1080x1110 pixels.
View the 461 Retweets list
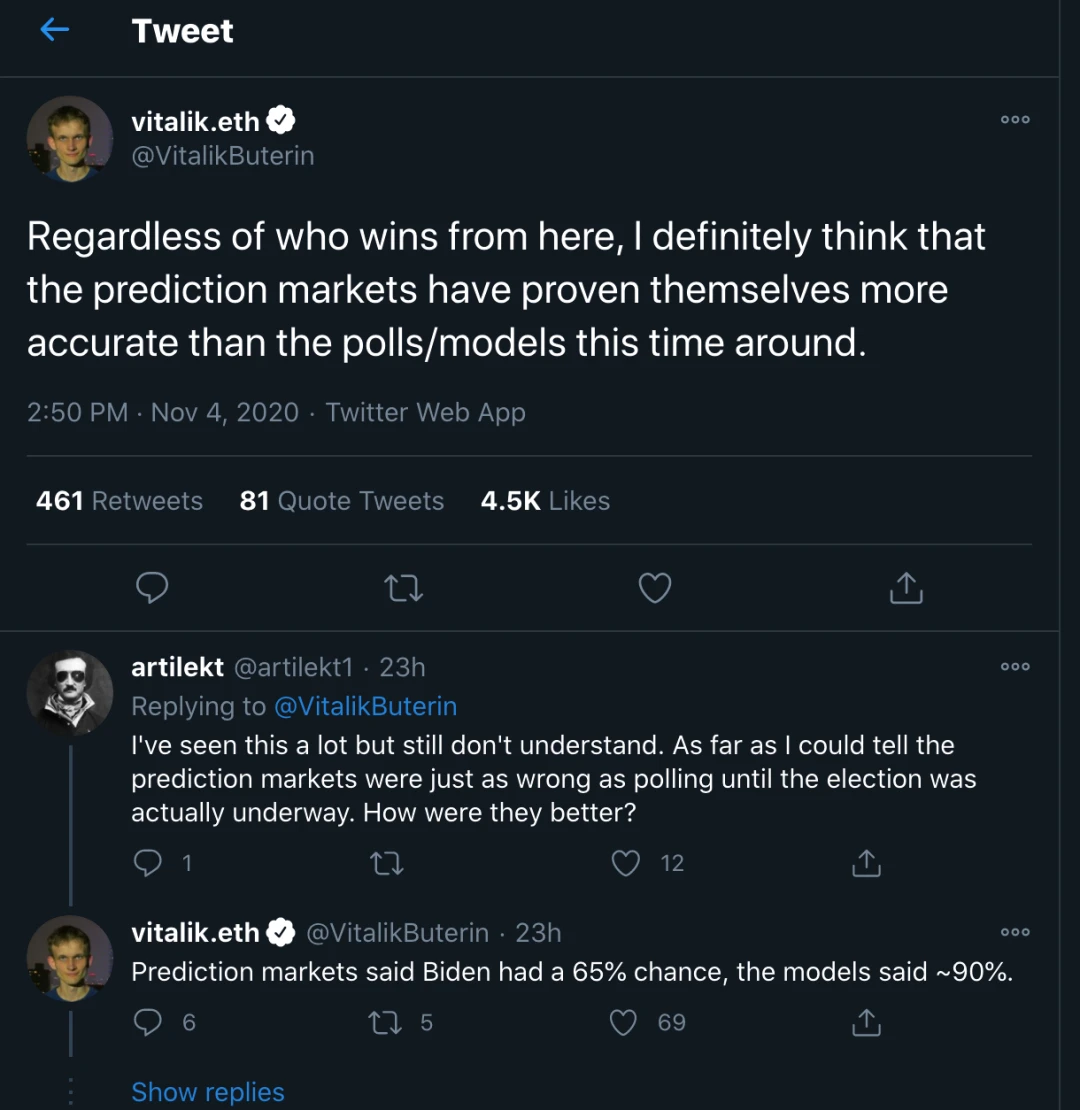point(119,501)
